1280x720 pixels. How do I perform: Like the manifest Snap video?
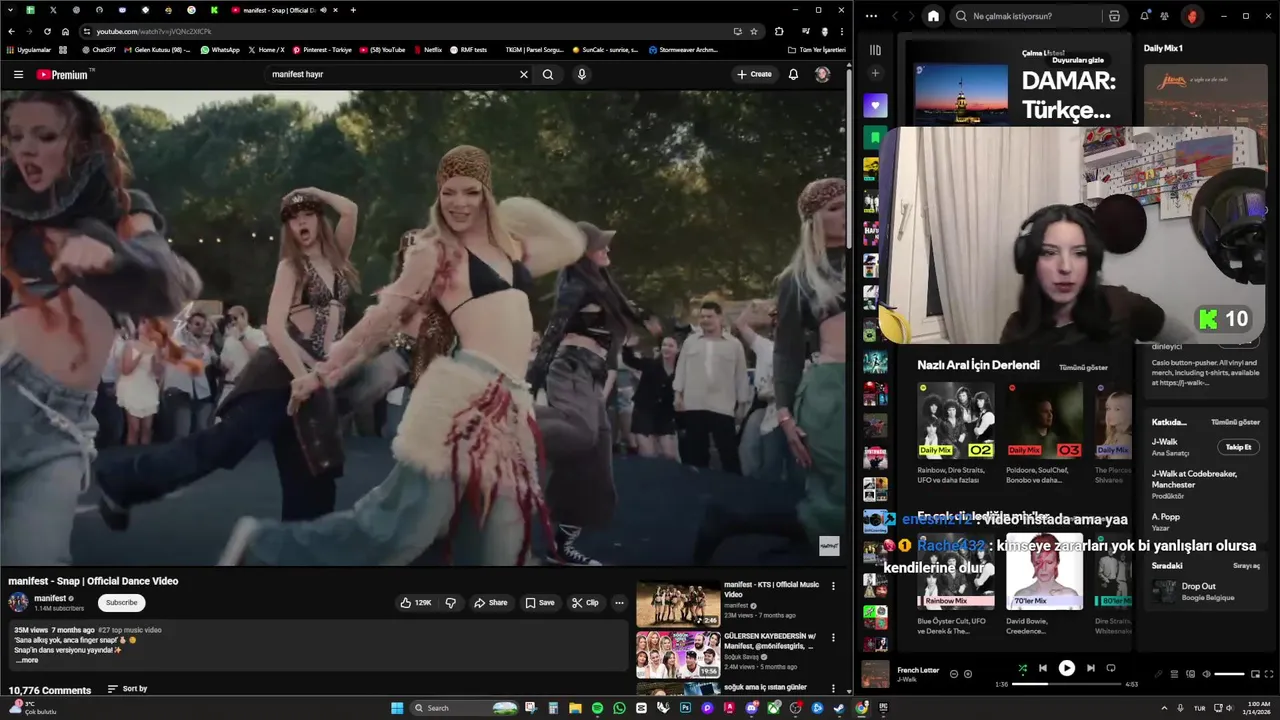click(x=416, y=603)
